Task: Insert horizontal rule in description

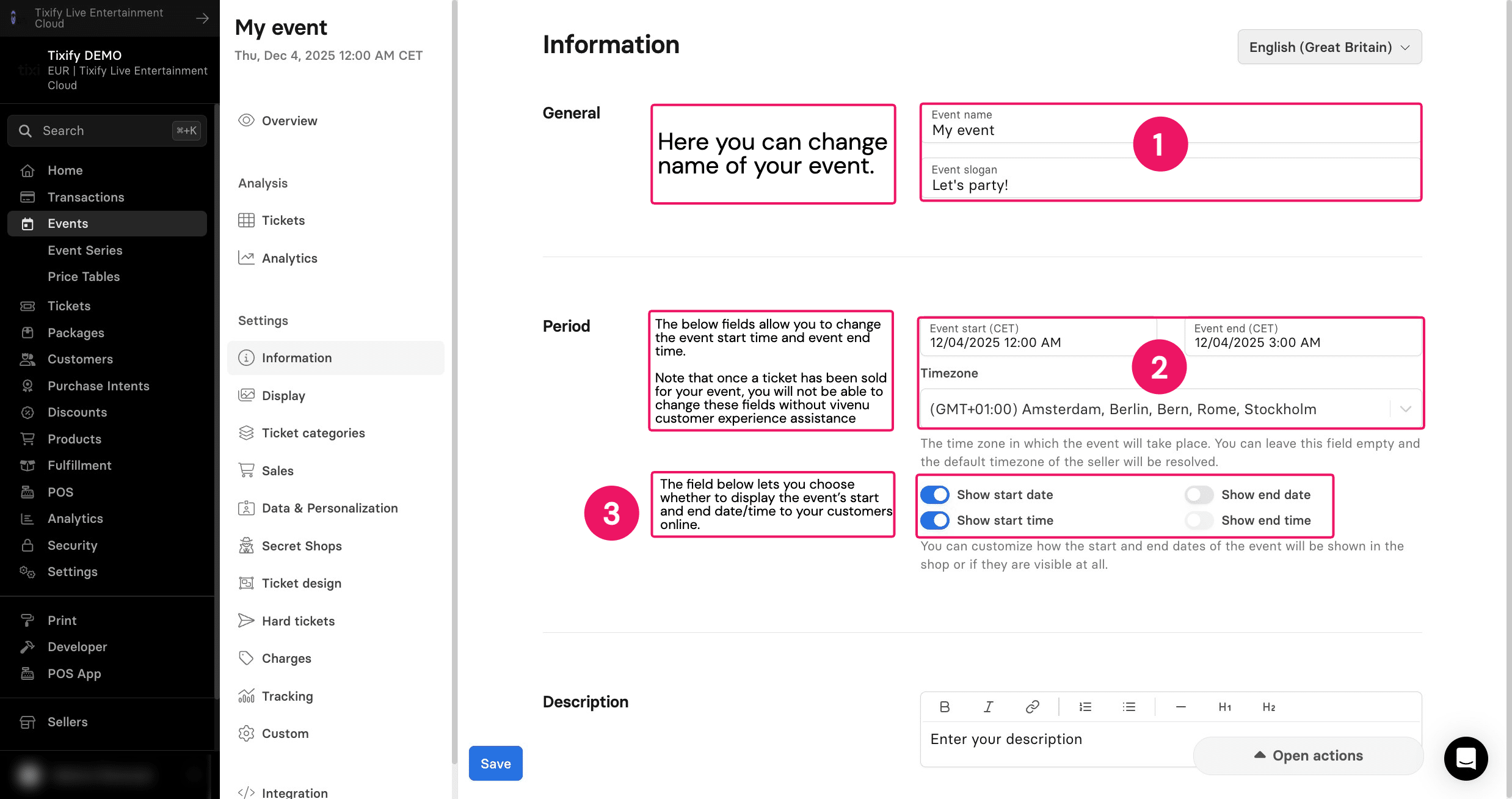Action: 1181,707
